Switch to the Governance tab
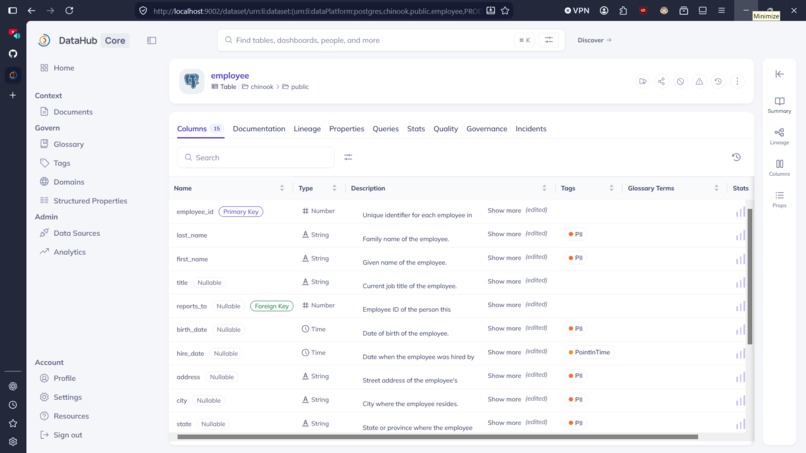 (486, 129)
